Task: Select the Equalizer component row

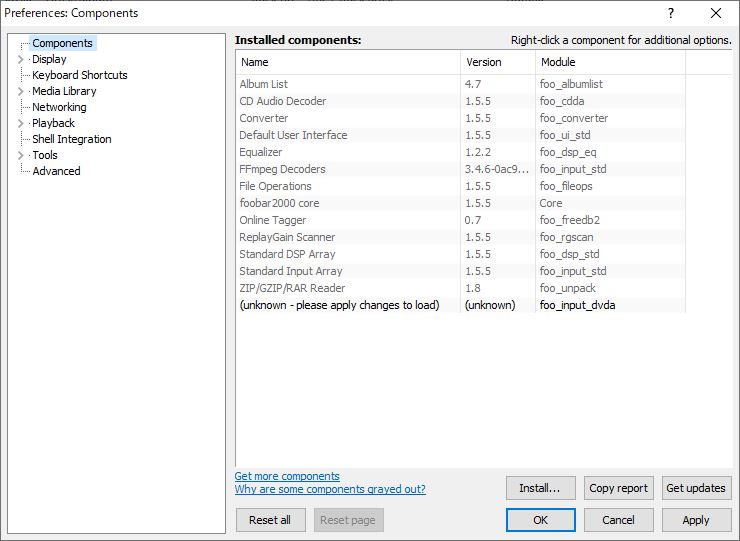Action: point(461,152)
